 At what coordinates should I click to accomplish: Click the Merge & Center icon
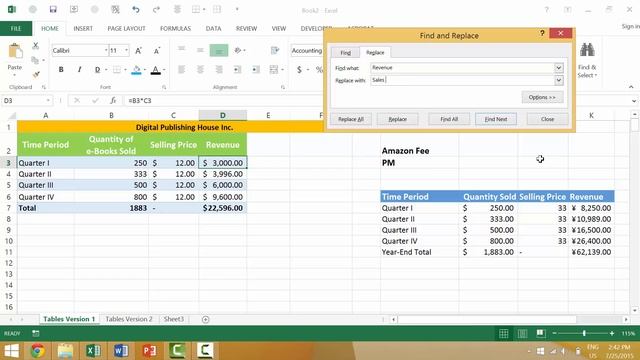274,70
